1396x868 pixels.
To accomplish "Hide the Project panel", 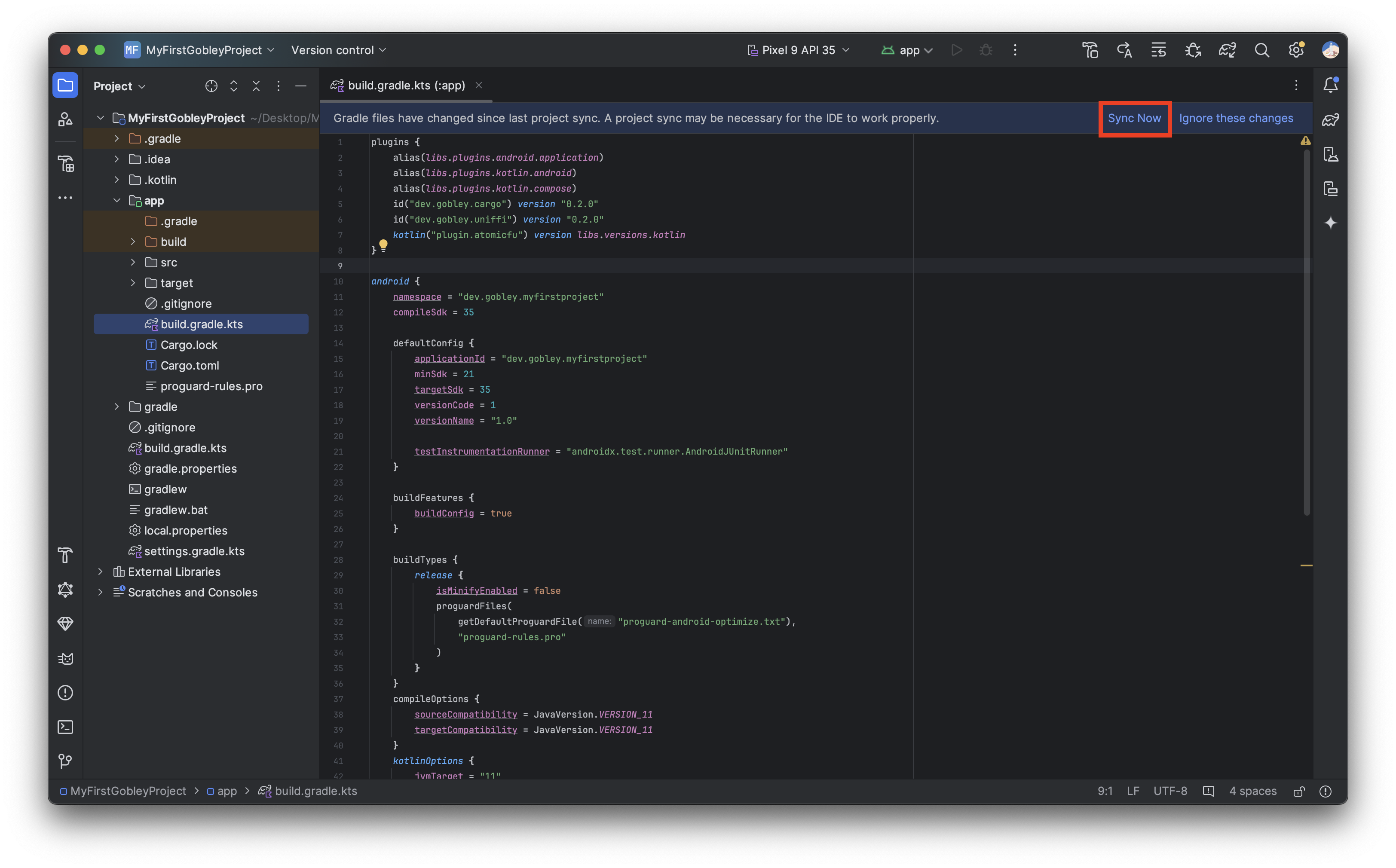I will [301, 86].
